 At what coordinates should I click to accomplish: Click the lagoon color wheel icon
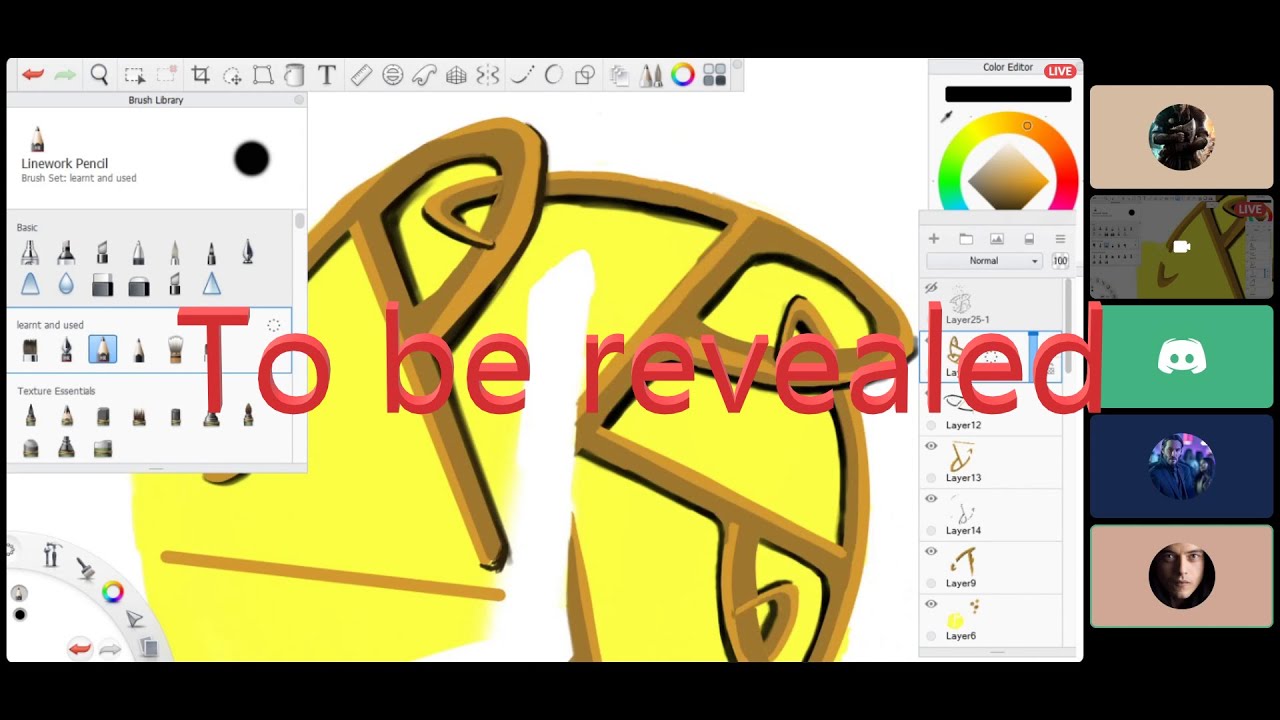[113, 593]
